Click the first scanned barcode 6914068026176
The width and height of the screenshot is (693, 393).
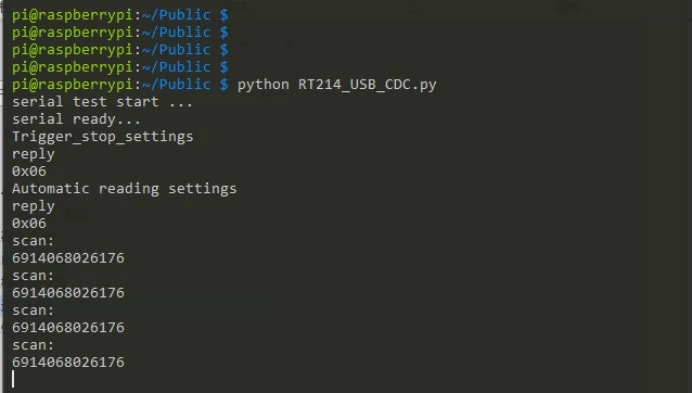click(x=68, y=258)
